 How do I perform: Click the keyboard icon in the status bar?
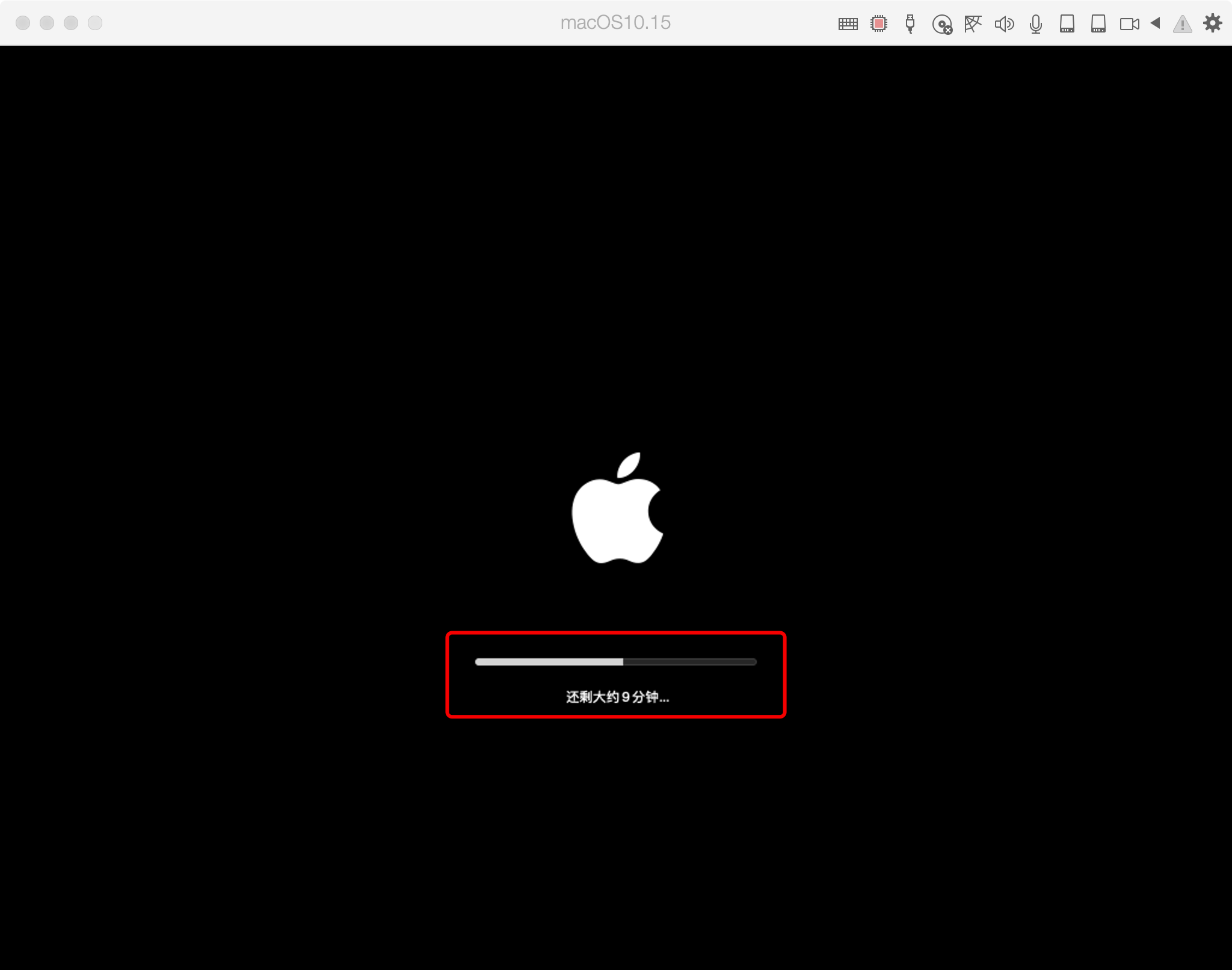(x=848, y=24)
